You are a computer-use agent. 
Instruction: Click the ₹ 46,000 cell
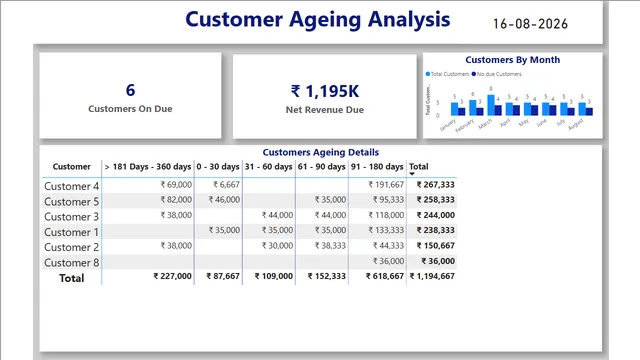224,200
